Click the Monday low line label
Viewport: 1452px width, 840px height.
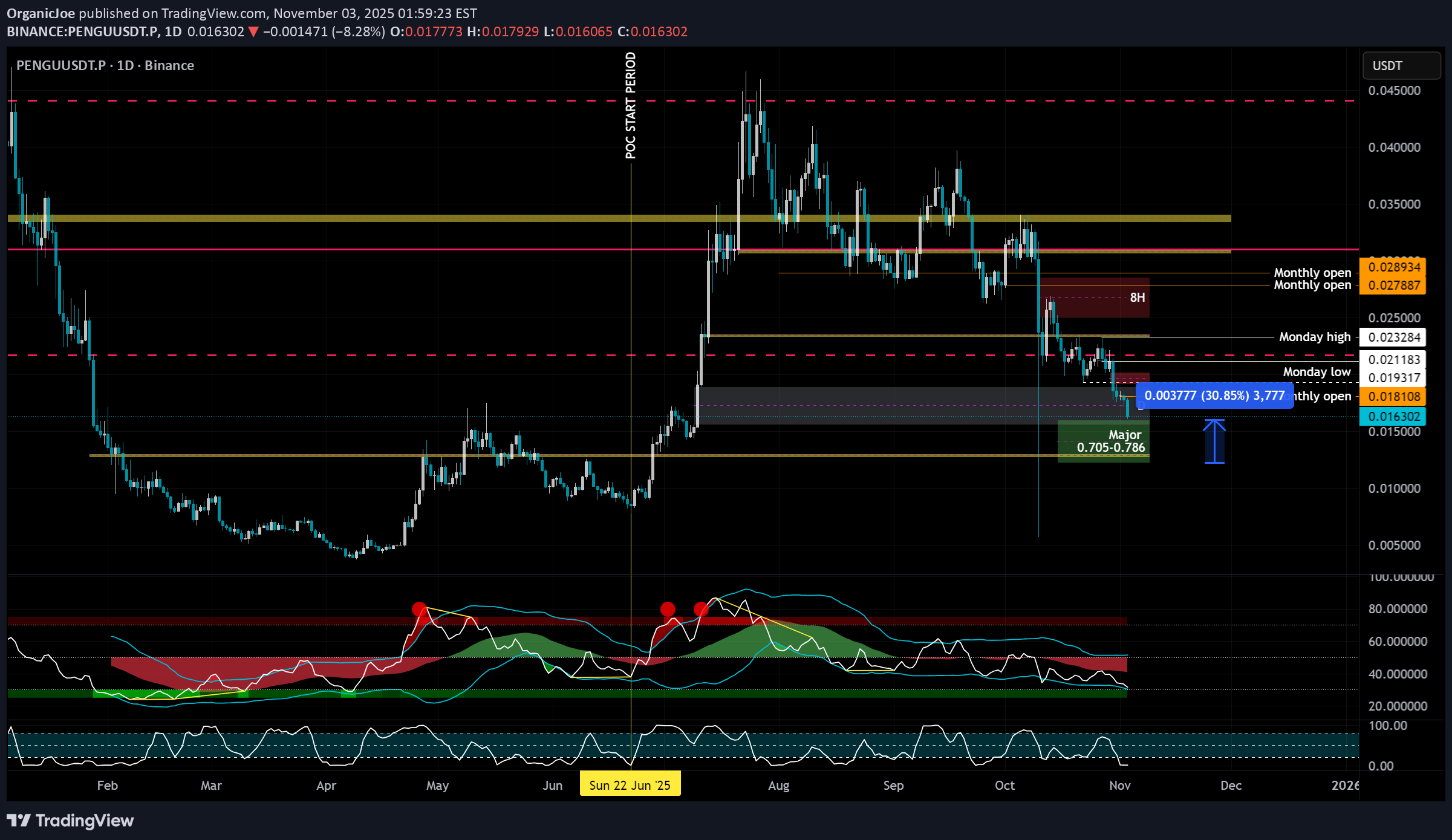point(1317,372)
